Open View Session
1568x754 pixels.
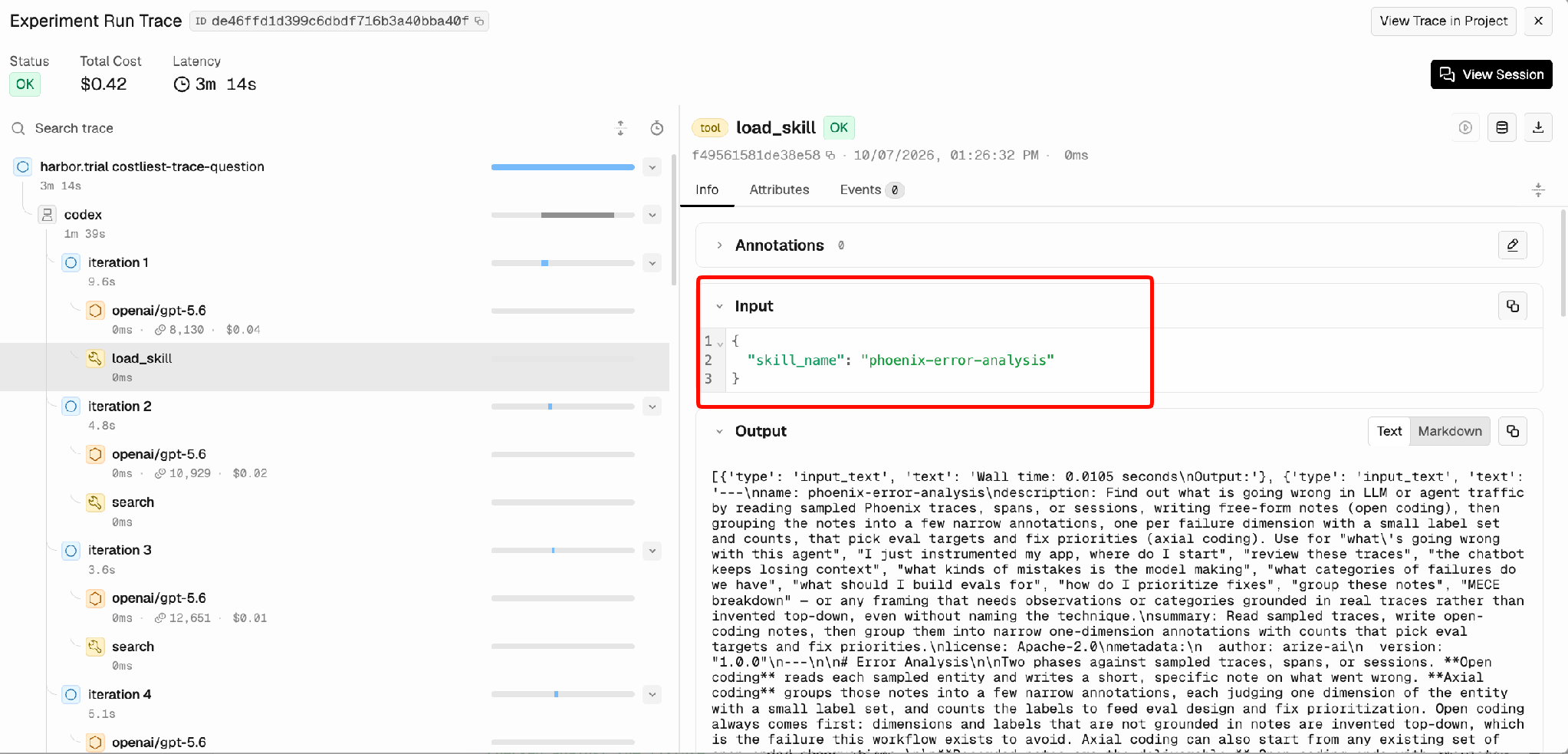coord(1491,74)
